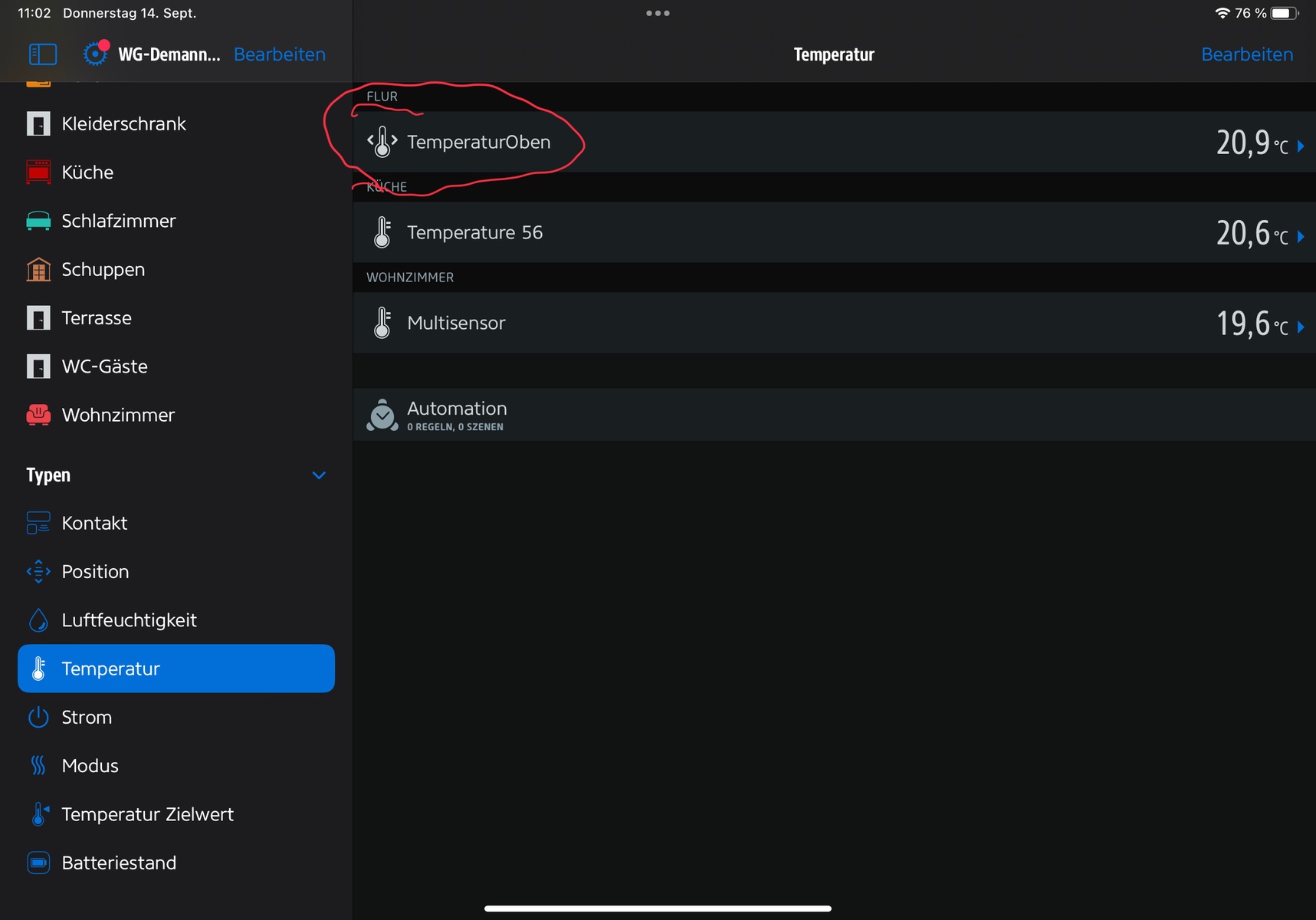Open the Batteriestand type list
Screen dimensions: 1316x920
119,863
